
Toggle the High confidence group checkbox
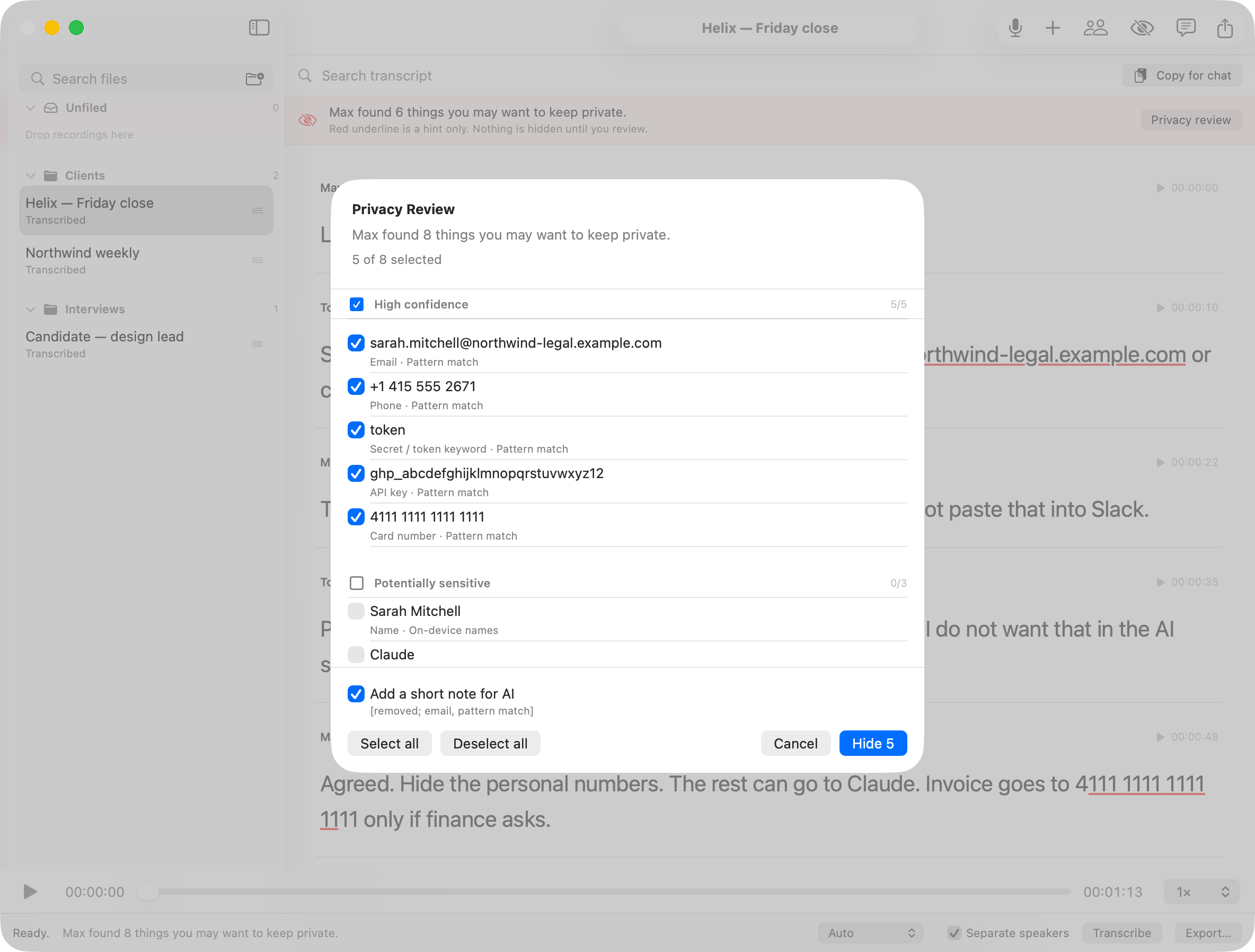click(x=356, y=305)
